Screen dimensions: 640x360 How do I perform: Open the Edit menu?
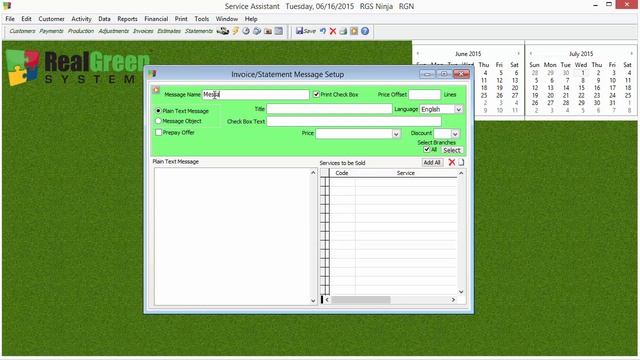coord(27,19)
